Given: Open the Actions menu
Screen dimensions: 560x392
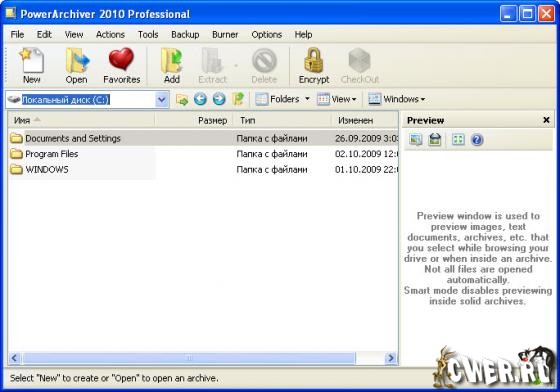Looking at the screenshot, I should [110, 35].
